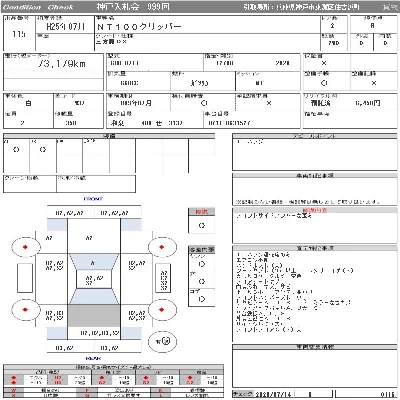Click the circle mark in the inspection box
The image size is (400, 400).
202,225
